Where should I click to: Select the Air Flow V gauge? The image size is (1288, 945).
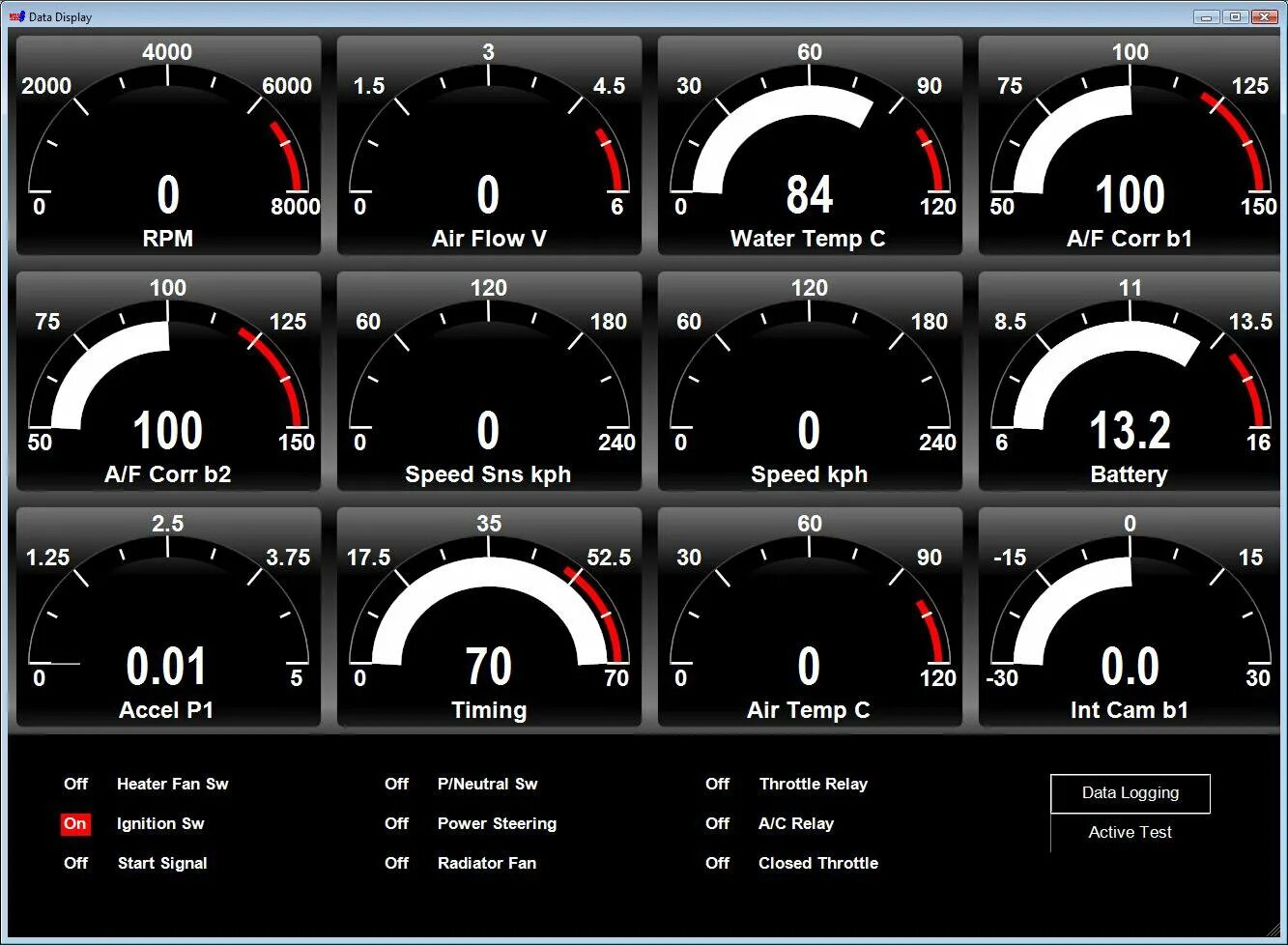click(x=489, y=146)
